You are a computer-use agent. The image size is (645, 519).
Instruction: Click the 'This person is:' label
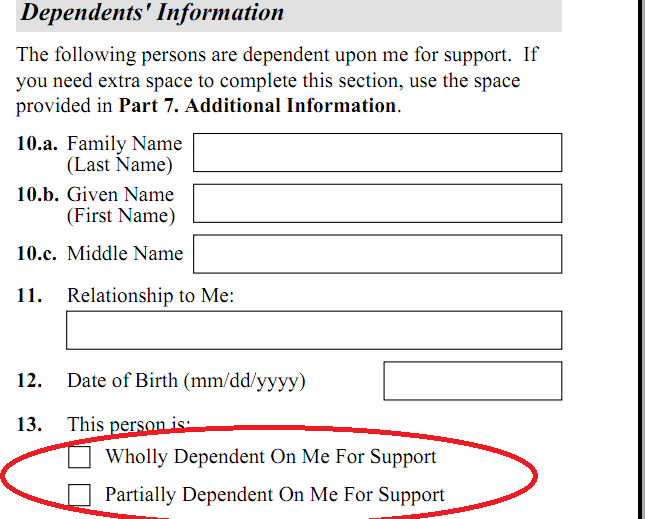[128, 425]
